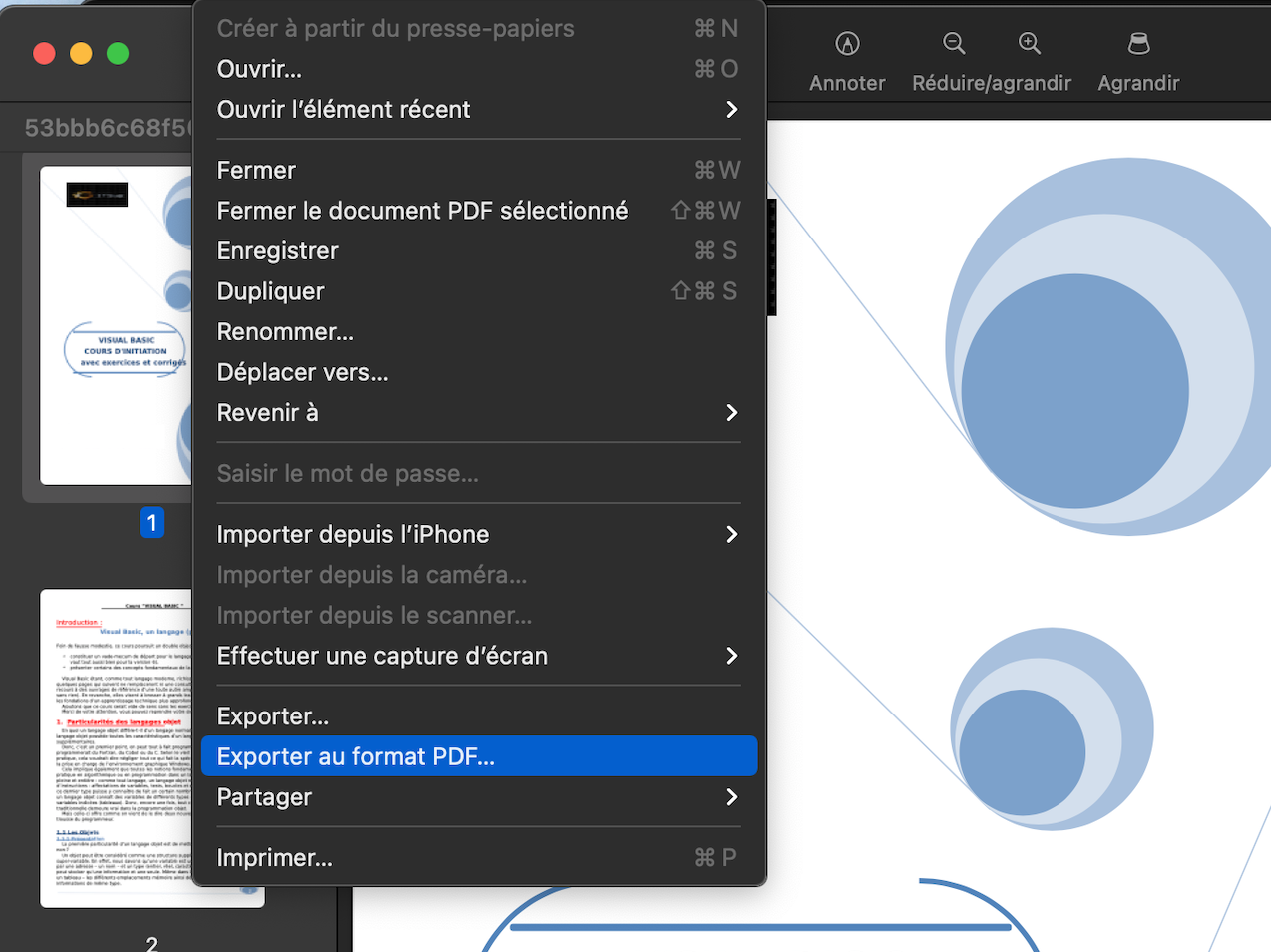
Task: Click the Annoter markup pen icon
Action: coord(847,44)
